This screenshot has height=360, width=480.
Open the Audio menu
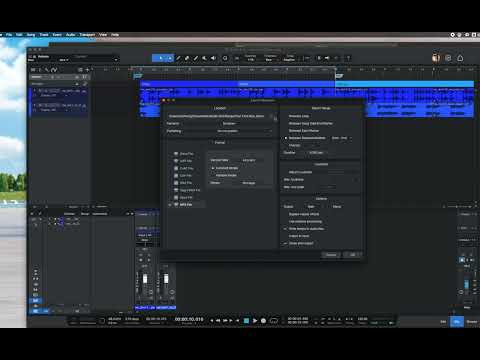[71, 35]
